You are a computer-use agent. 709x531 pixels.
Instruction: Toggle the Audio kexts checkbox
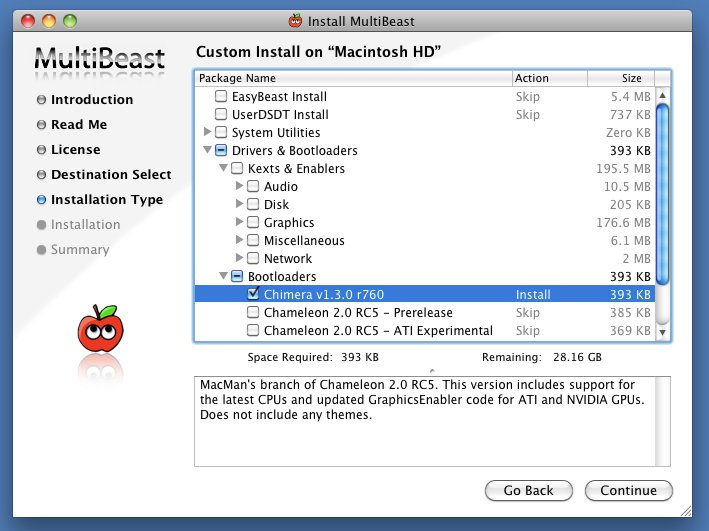click(x=253, y=187)
